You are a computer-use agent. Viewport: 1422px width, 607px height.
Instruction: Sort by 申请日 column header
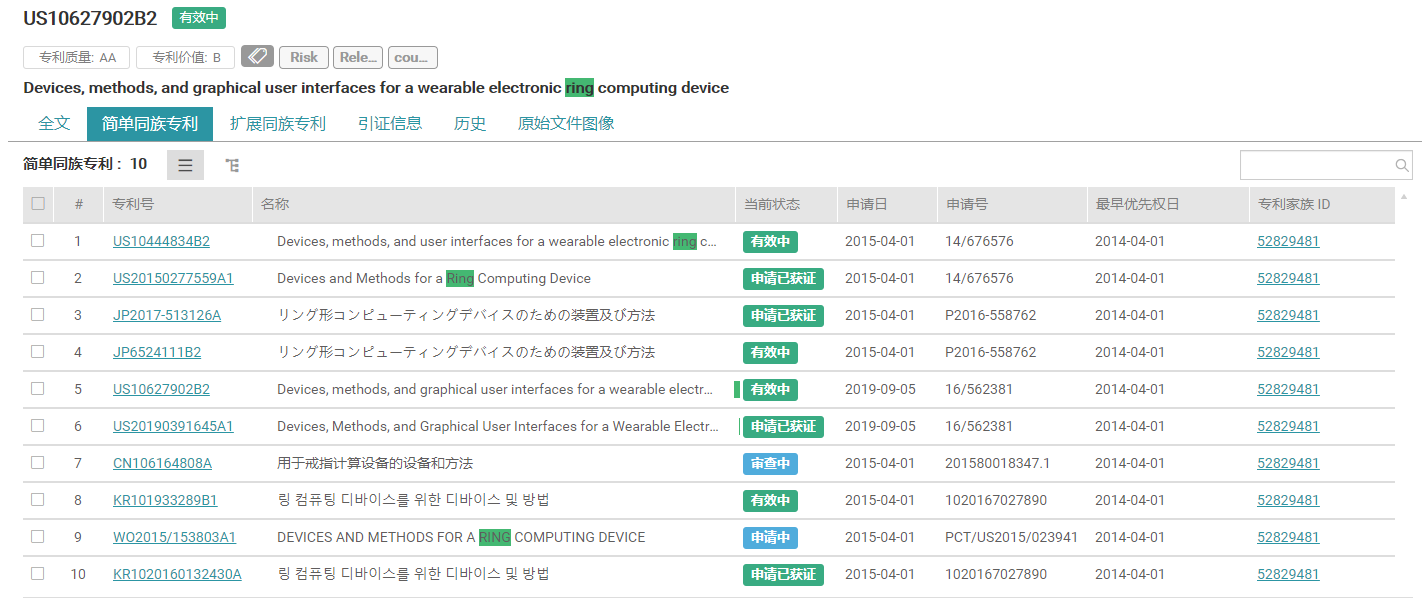pyautogui.click(x=867, y=204)
